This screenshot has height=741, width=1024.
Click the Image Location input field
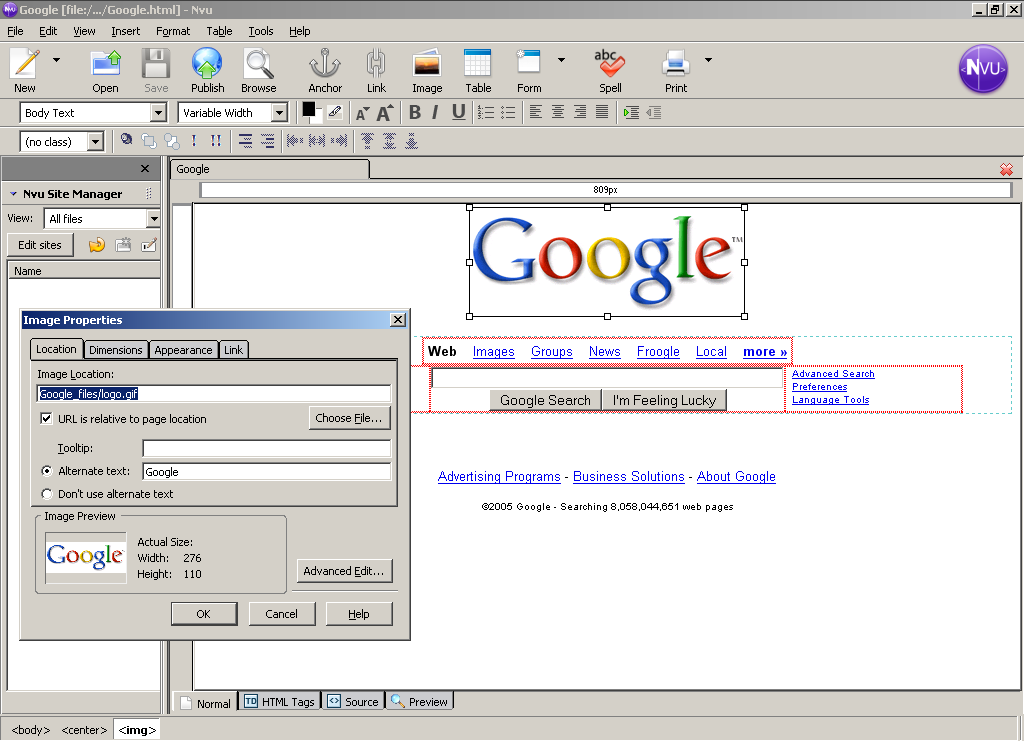pyautogui.click(x=214, y=393)
